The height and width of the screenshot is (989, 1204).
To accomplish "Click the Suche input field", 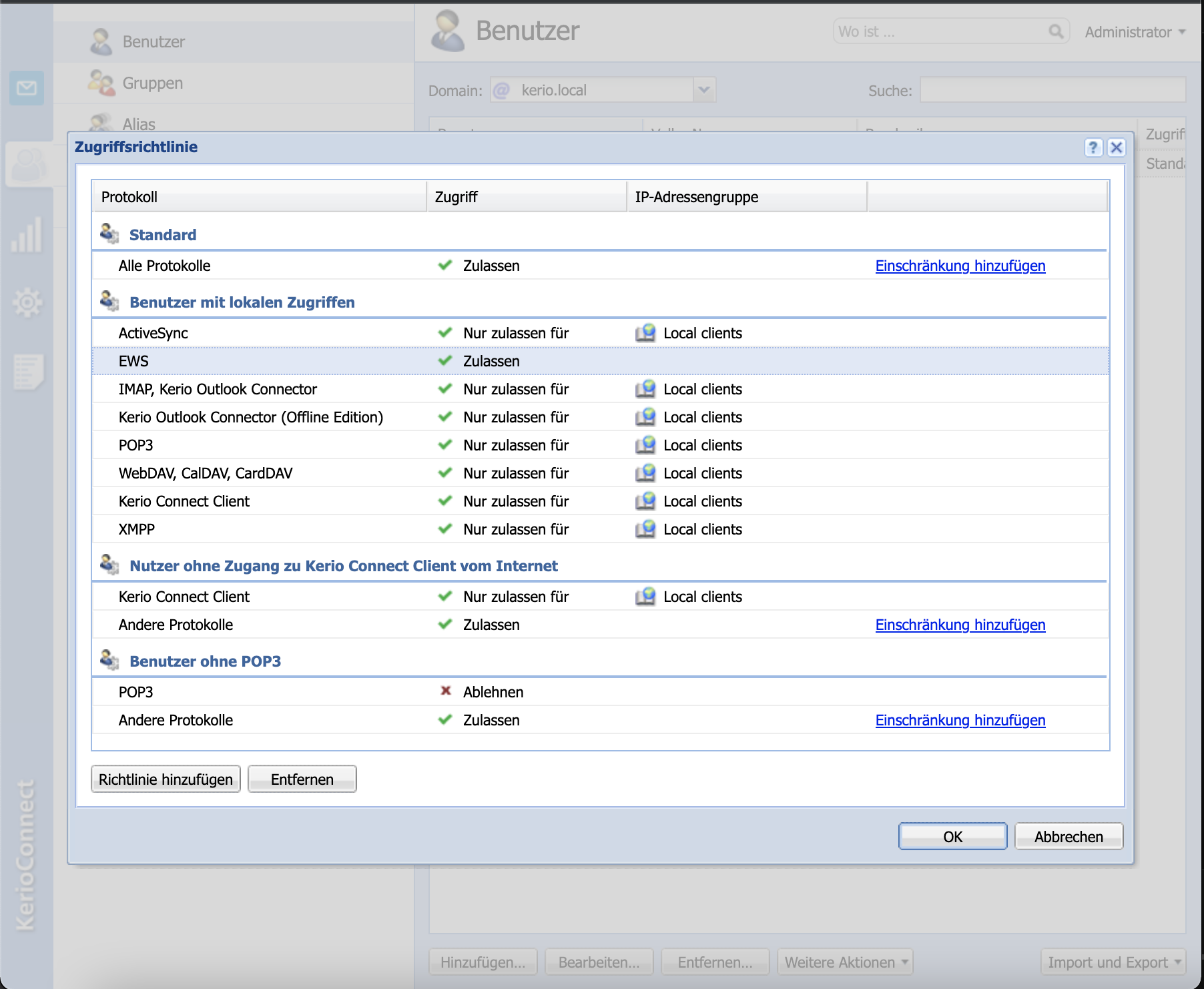I will (1052, 90).
